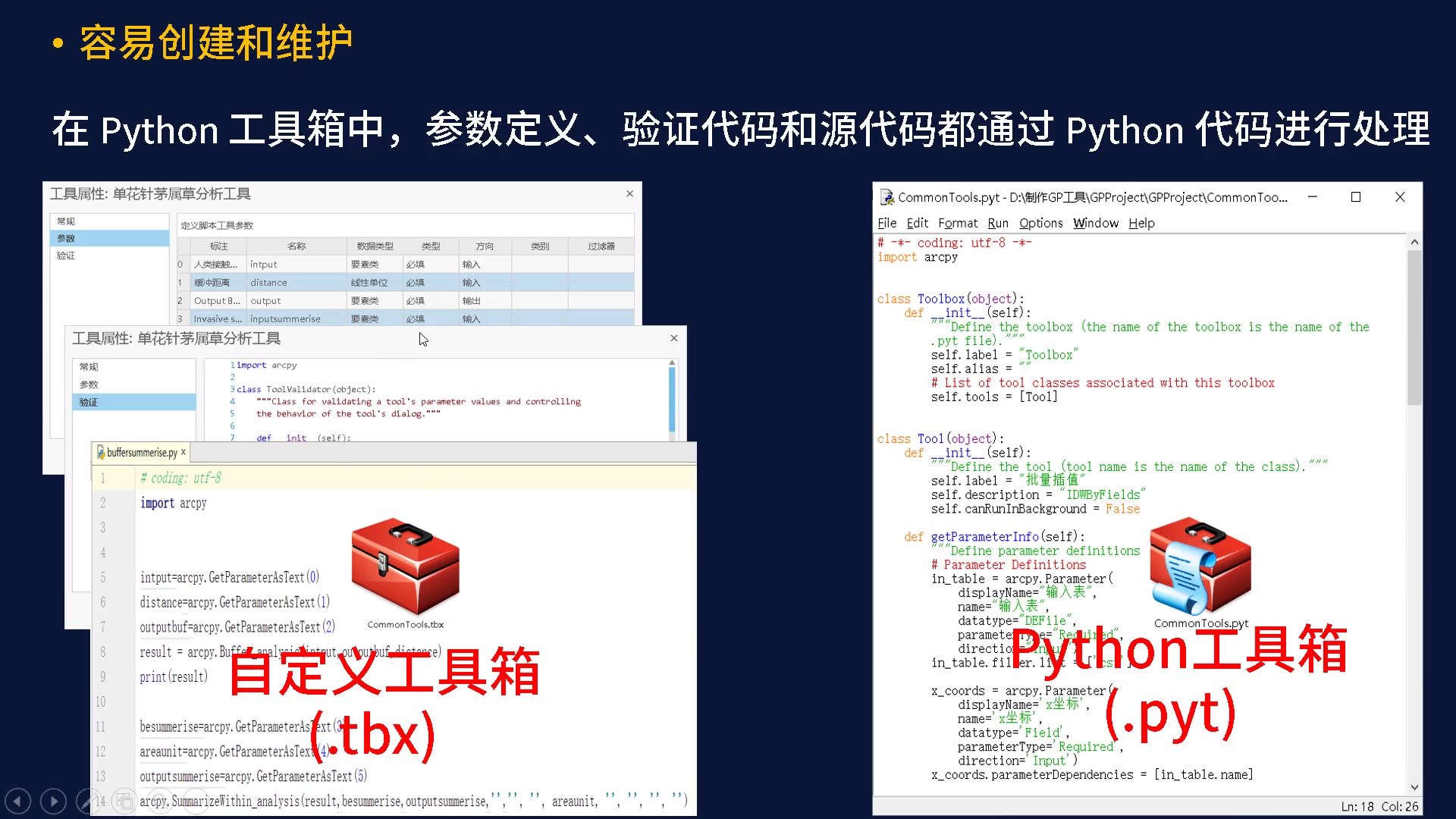The height and width of the screenshot is (819, 1456).
Task: Open the Format menu in IDLE
Action: [x=958, y=223]
